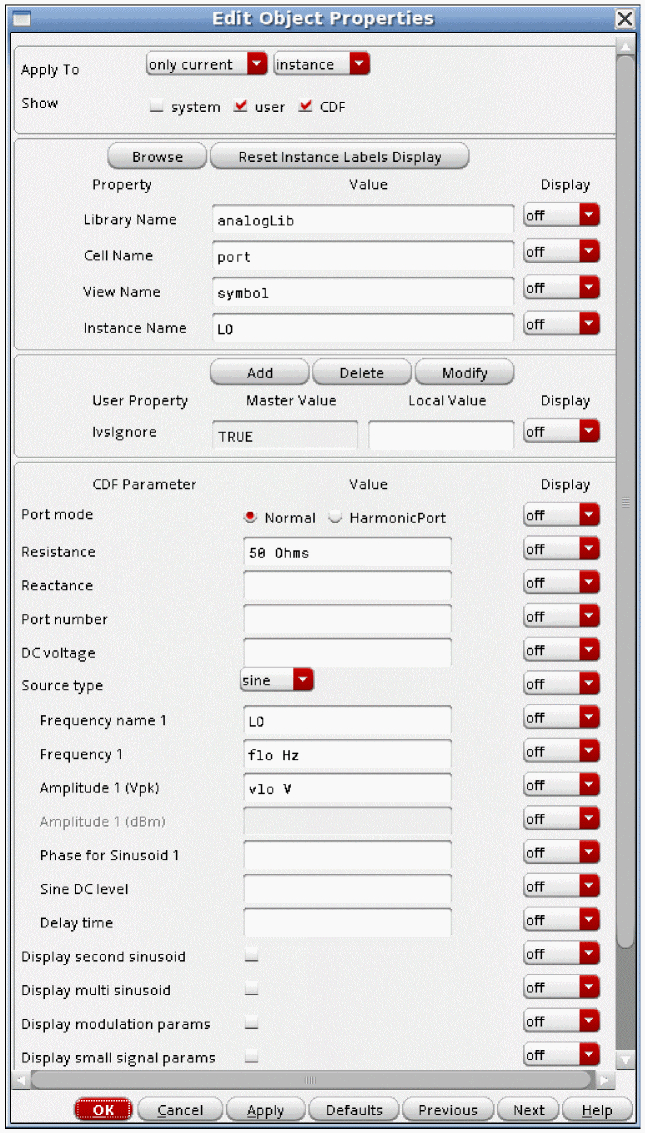The image size is (645, 1133).
Task: Click Reset Instance Labels Display button
Action: pyautogui.click(x=339, y=157)
